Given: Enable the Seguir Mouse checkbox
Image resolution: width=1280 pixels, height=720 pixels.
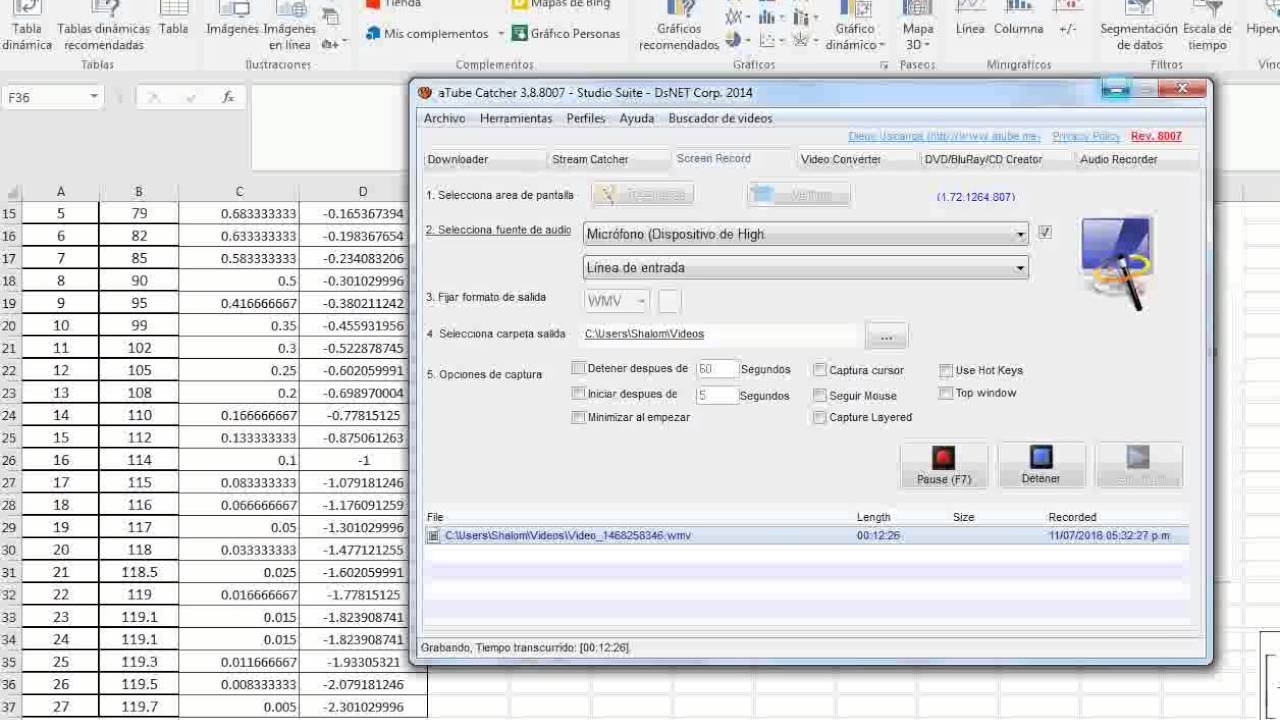Looking at the screenshot, I should click(x=820, y=395).
